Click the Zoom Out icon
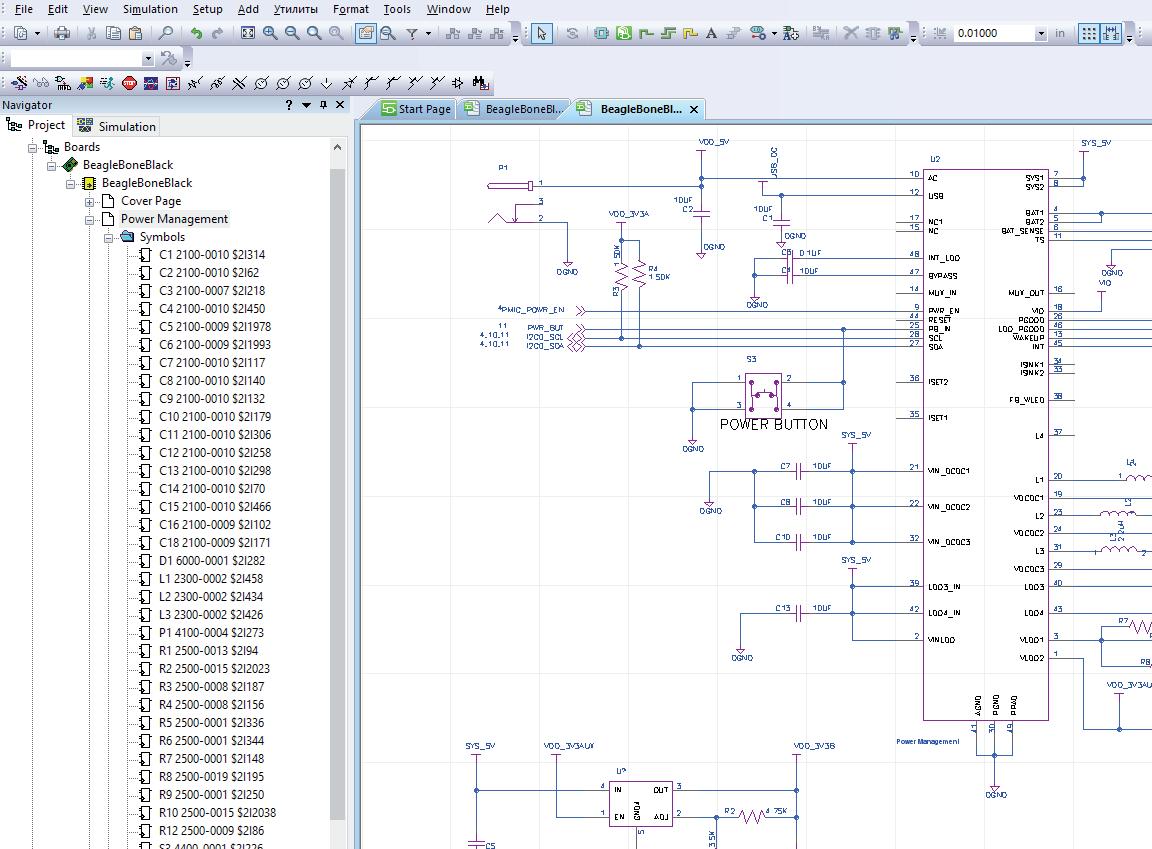 [x=292, y=33]
